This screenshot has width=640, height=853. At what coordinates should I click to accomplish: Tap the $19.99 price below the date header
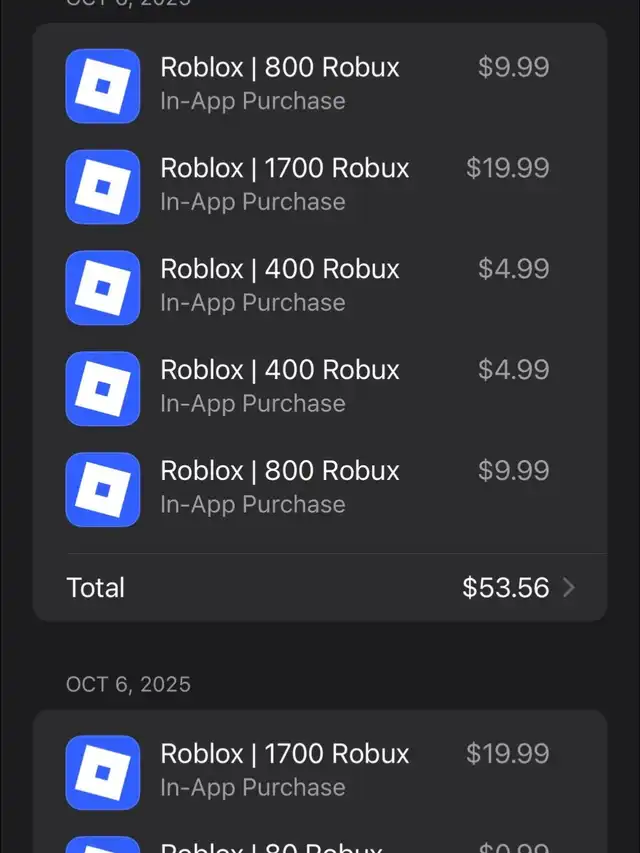tap(507, 754)
